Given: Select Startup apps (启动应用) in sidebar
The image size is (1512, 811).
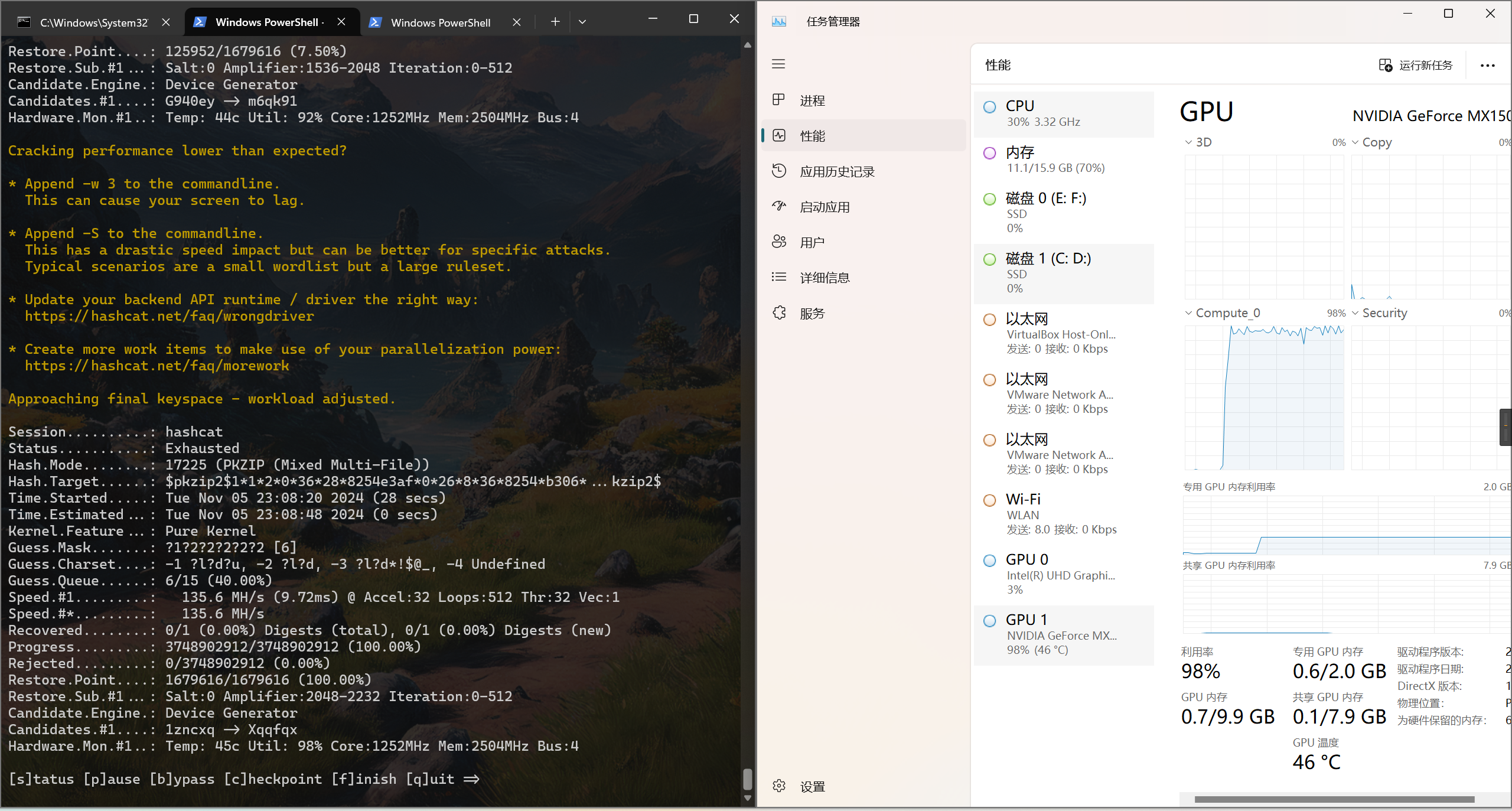Looking at the screenshot, I should [863, 207].
